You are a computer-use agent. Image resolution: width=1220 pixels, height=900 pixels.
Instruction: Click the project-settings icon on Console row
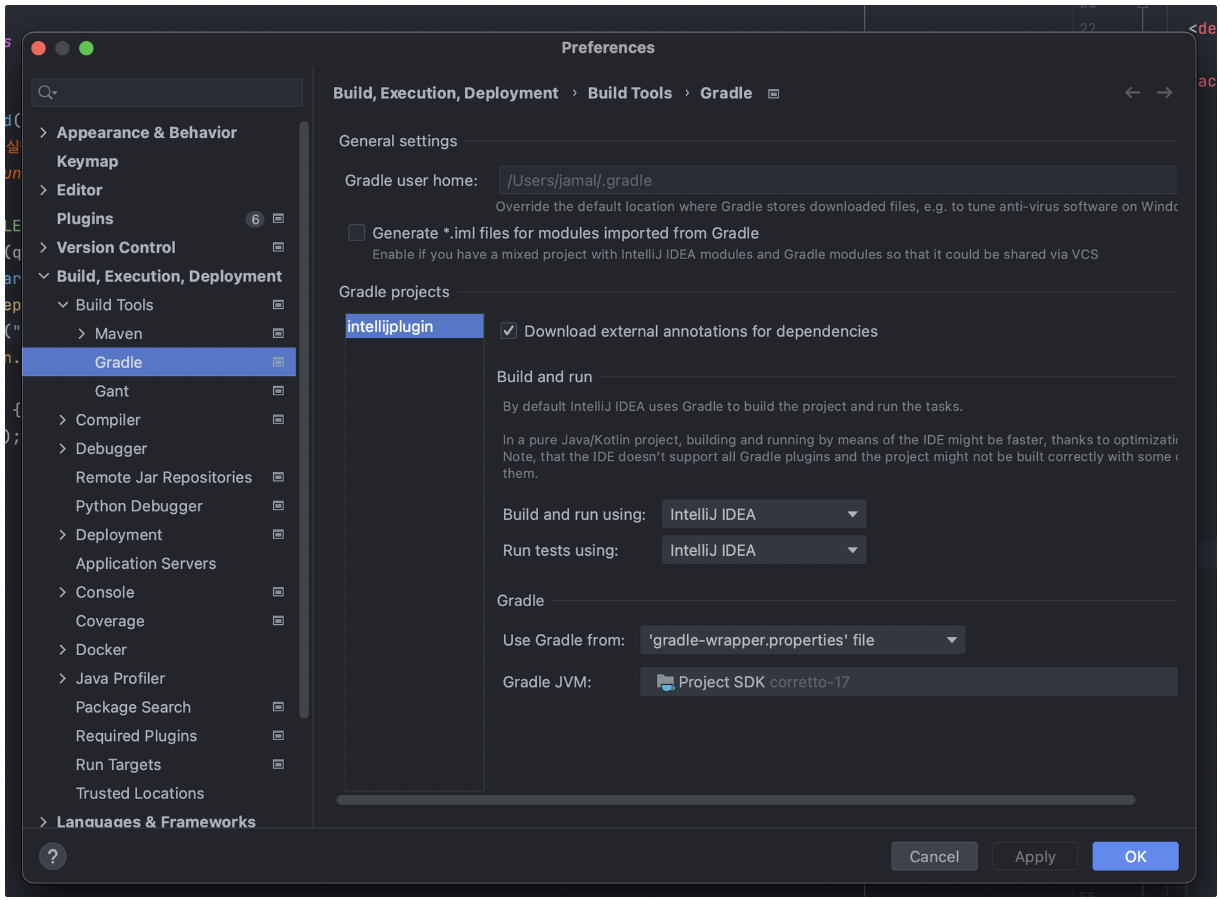278,592
